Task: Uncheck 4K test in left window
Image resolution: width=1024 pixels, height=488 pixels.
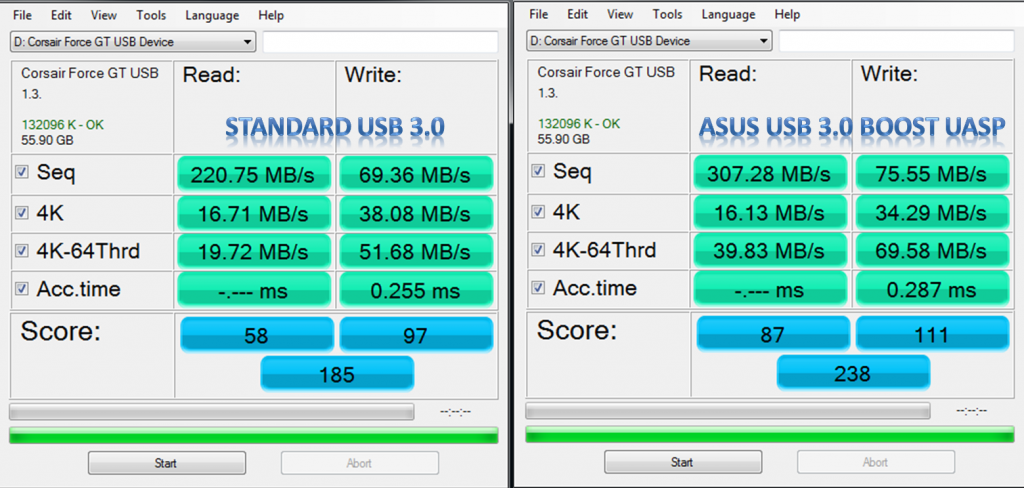Action: pyautogui.click(x=22, y=212)
